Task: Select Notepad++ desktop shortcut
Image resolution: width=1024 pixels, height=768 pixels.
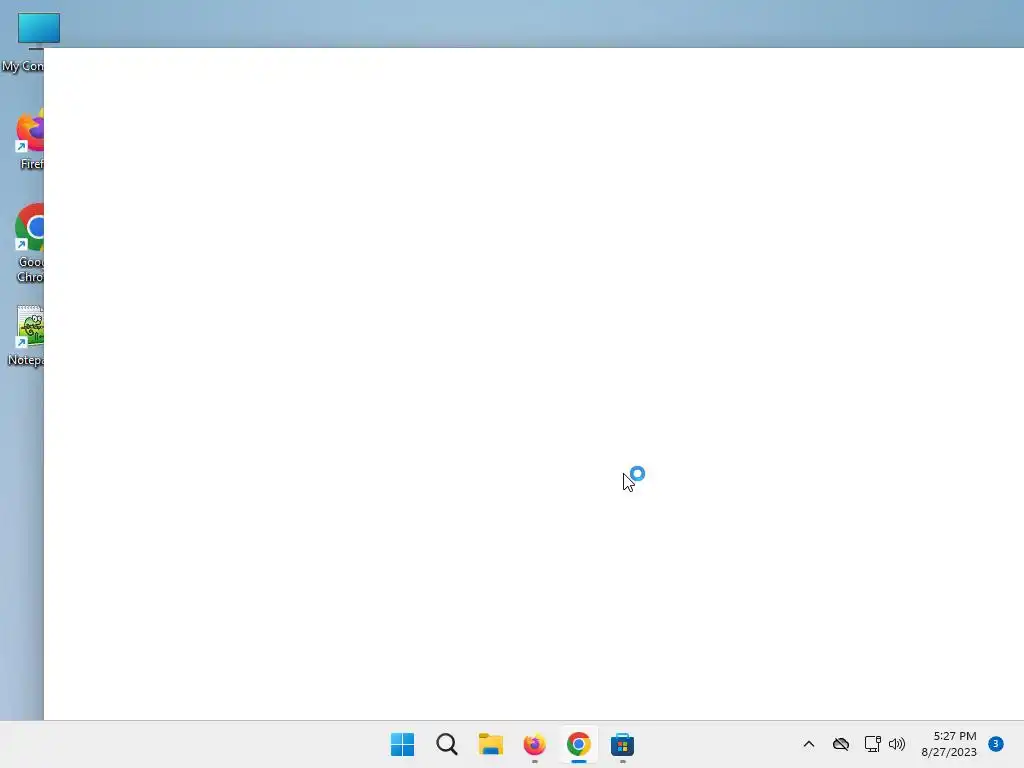Action: point(26,336)
